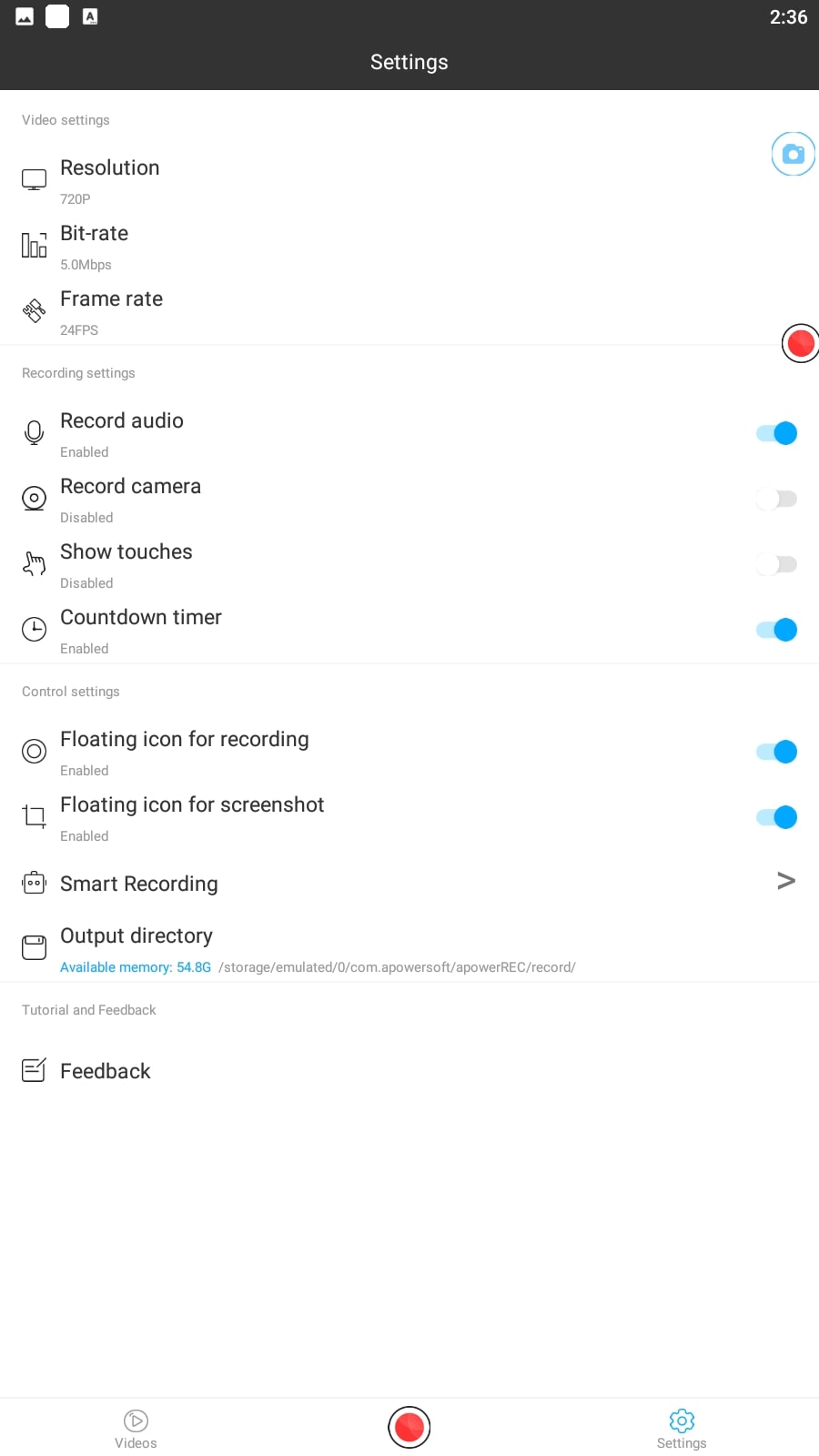Tap the floating screenshot camera icon
Viewport: 819px width, 1456px height.
pos(793,154)
